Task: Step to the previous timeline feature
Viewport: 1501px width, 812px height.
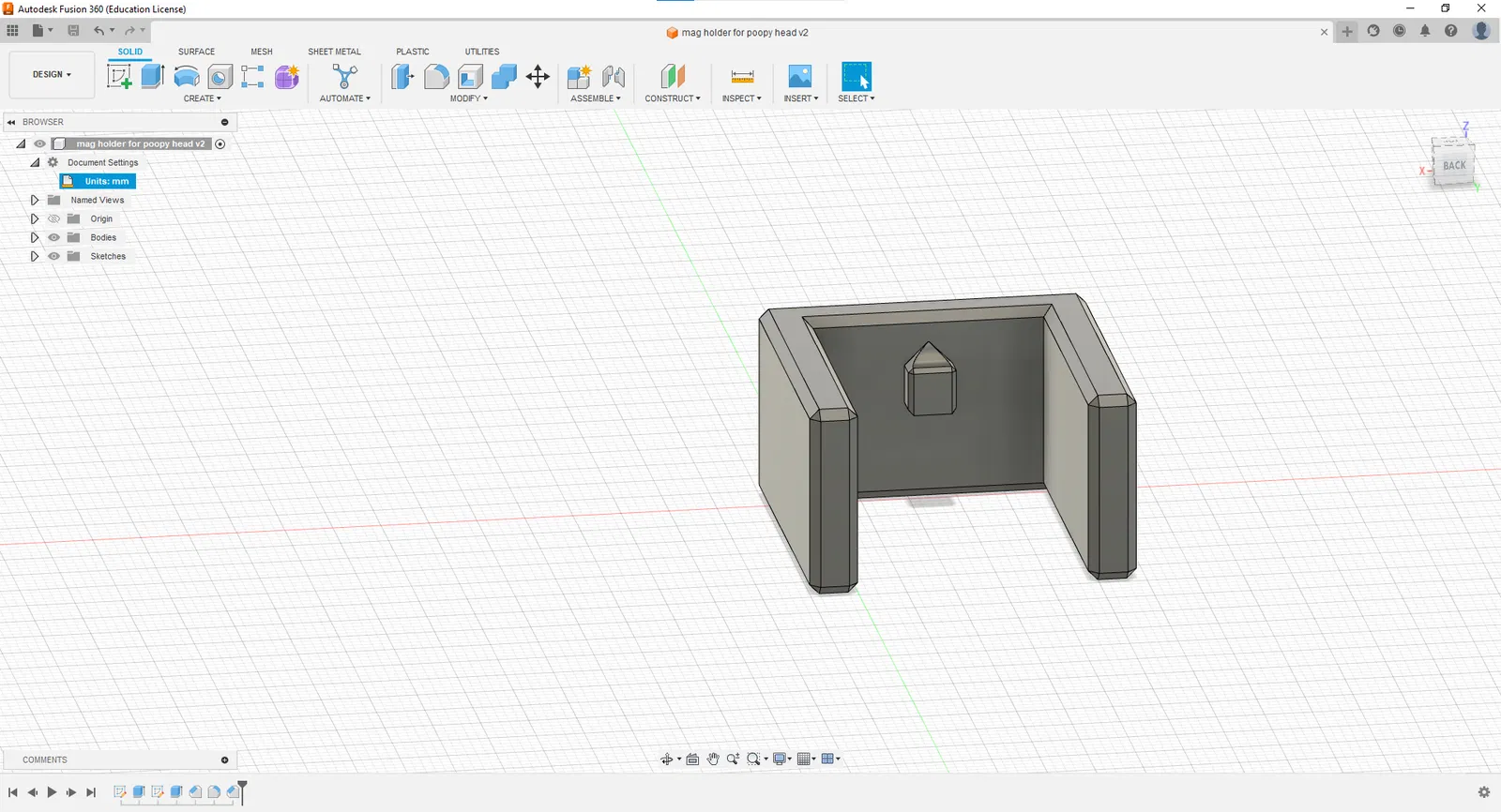Action: 33,792
